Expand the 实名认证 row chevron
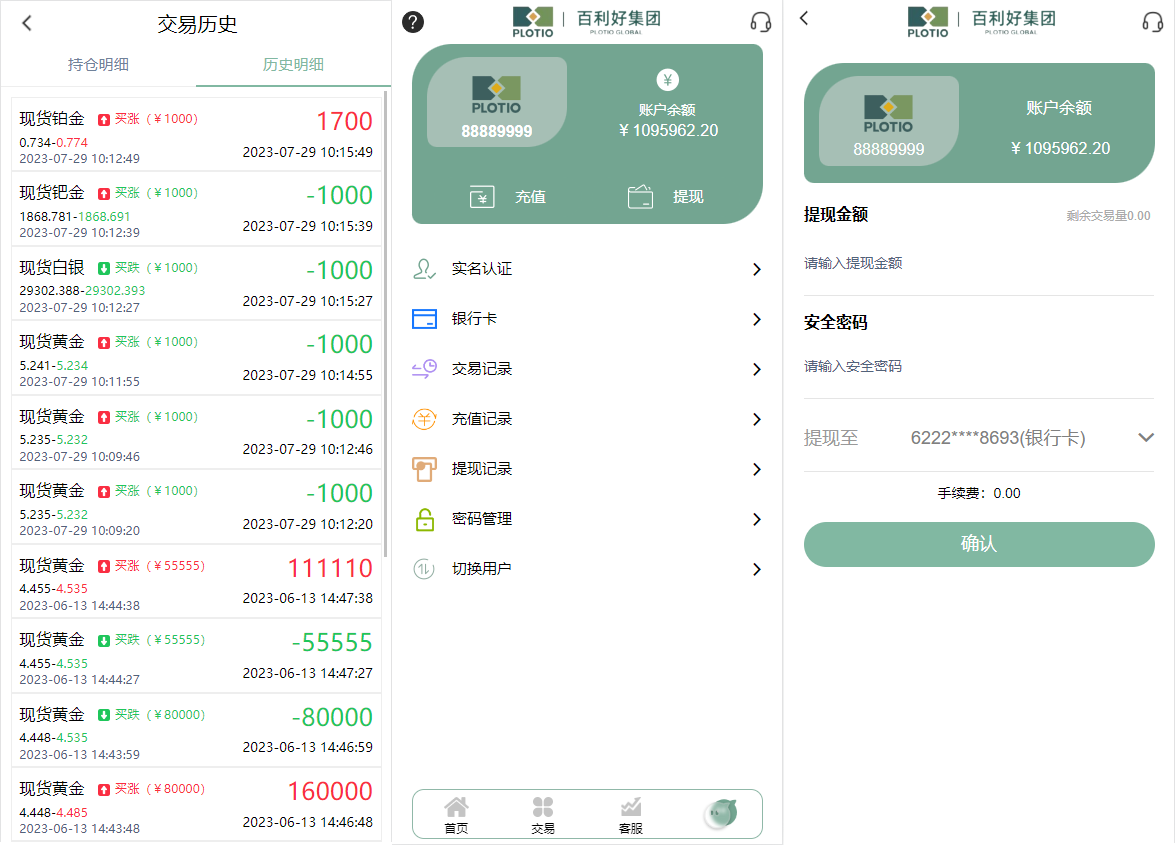This screenshot has width=1176, height=845. click(757, 269)
